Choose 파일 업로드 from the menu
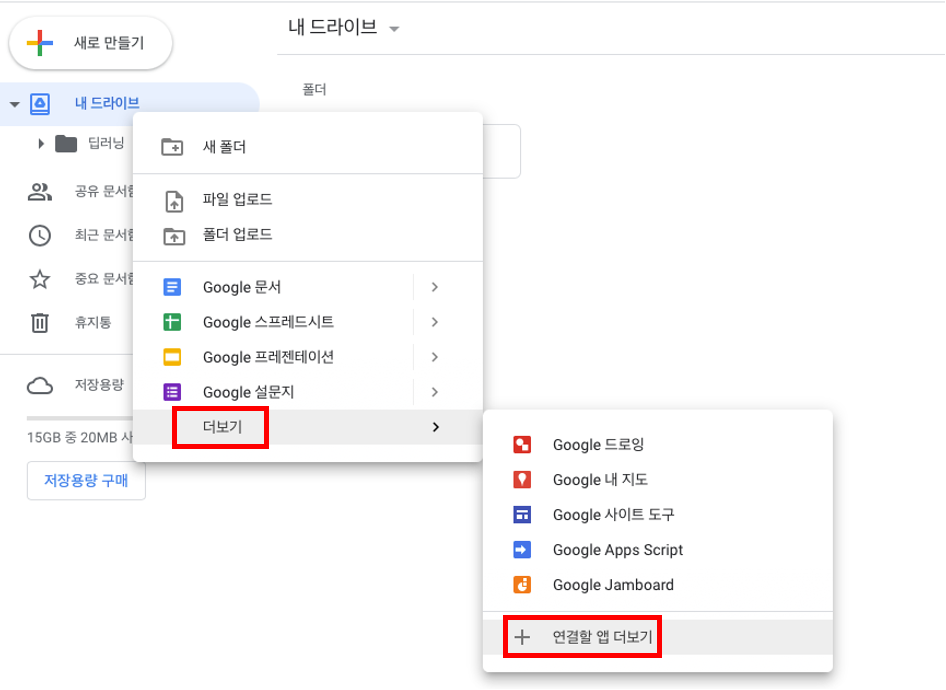This screenshot has height=690, width=946. (x=308, y=200)
